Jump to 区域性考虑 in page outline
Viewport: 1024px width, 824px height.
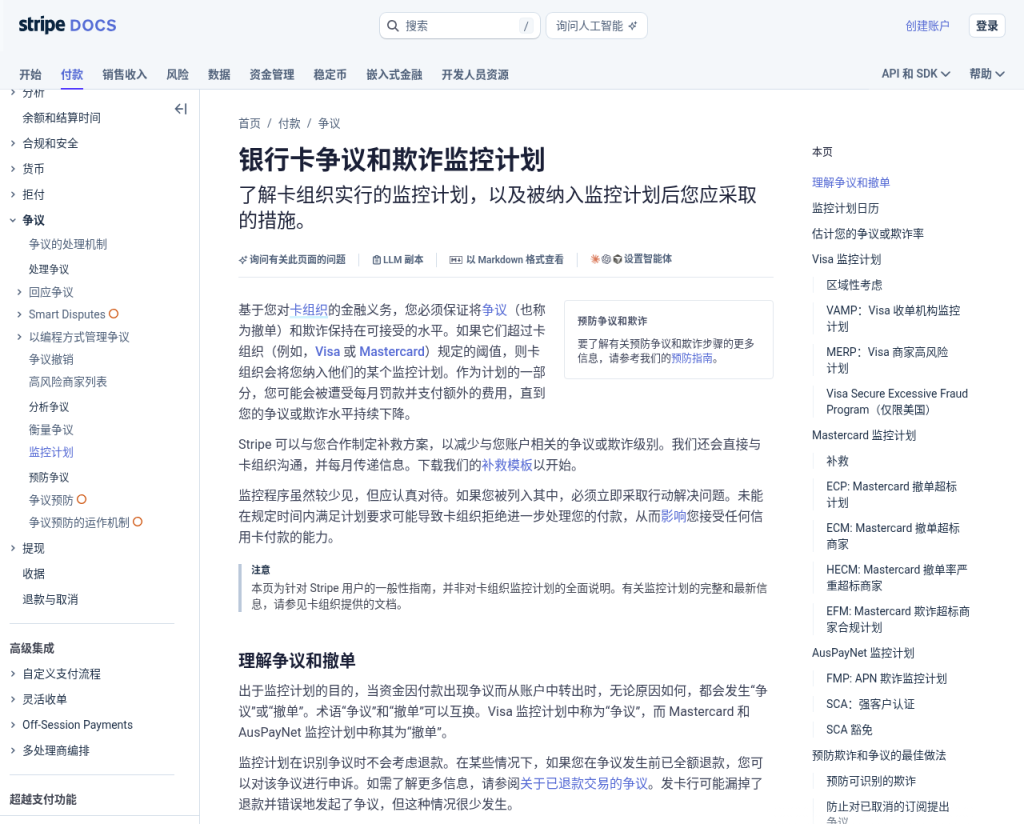[x=854, y=285]
